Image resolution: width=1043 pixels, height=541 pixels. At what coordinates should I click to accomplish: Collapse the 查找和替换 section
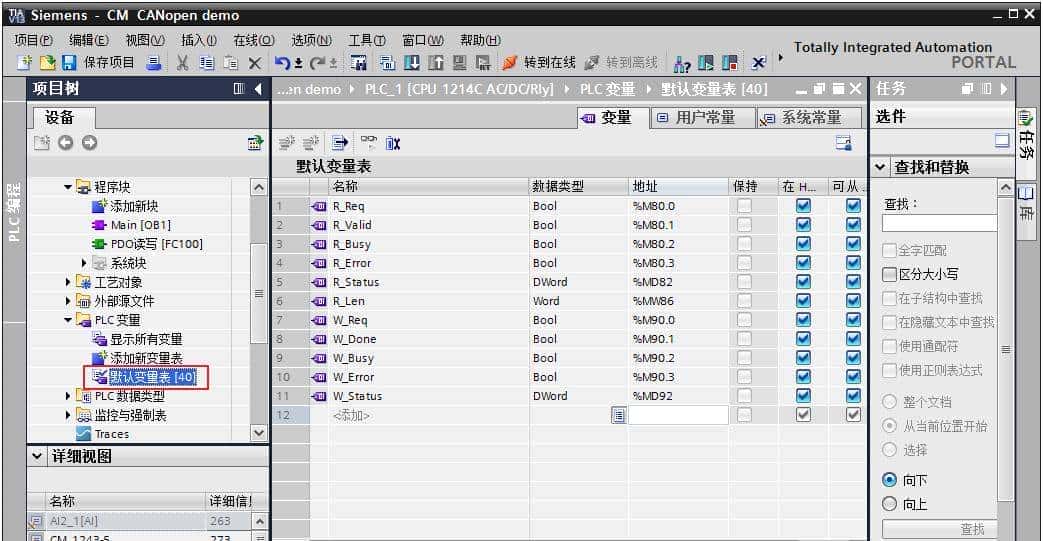point(880,167)
